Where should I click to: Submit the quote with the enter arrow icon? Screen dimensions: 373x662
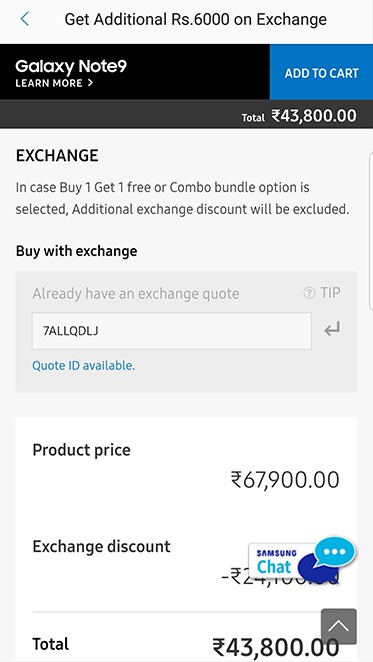point(332,329)
